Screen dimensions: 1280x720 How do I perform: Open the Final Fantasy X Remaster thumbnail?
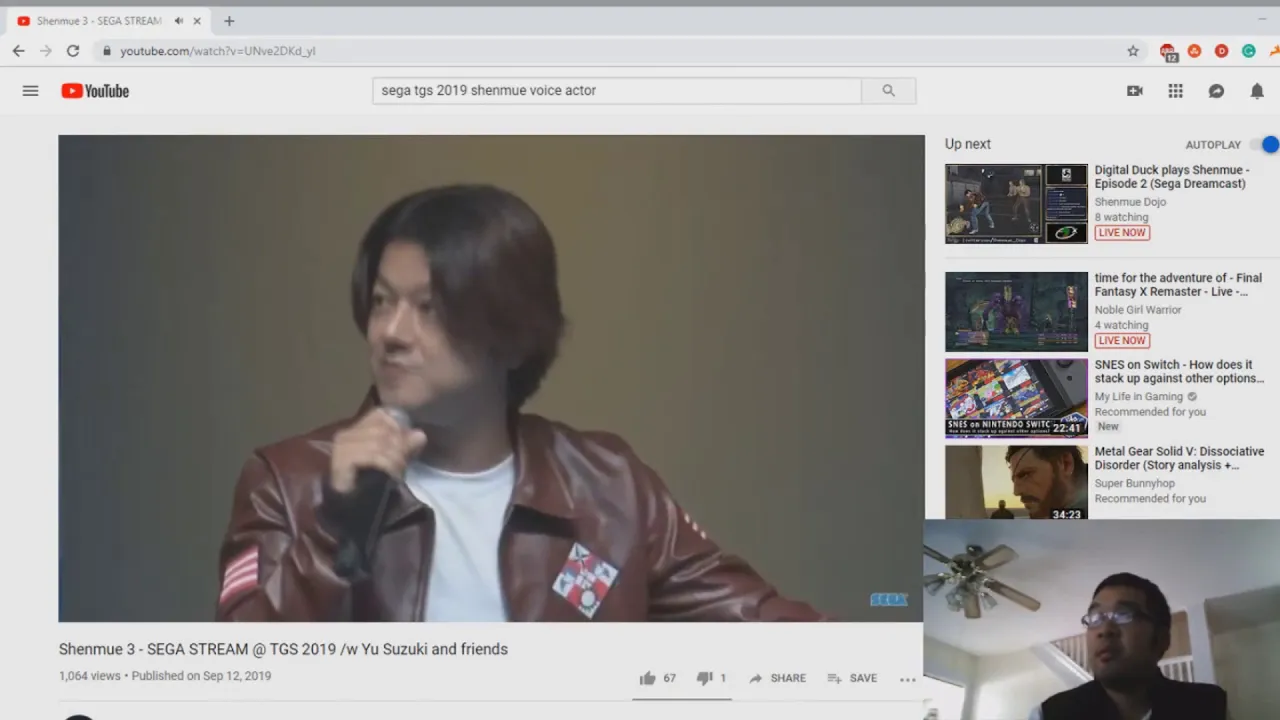(x=1016, y=312)
